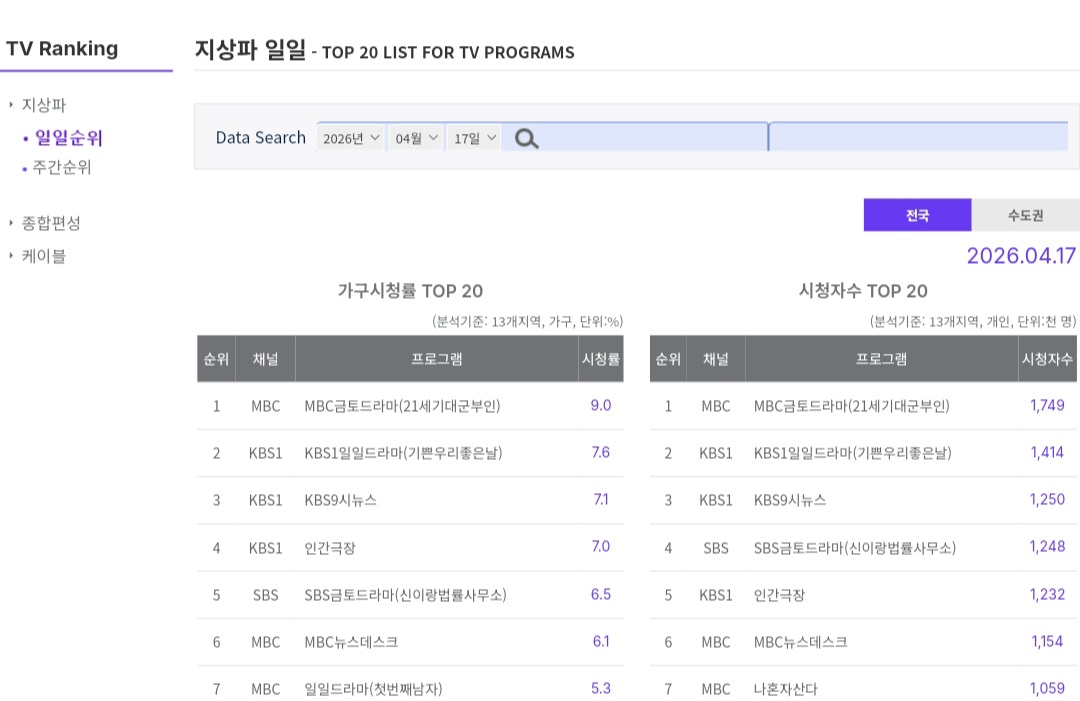Image resolution: width=1080 pixels, height=701 pixels.
Task: Click the 9.0 rating value
Action: 601,405
